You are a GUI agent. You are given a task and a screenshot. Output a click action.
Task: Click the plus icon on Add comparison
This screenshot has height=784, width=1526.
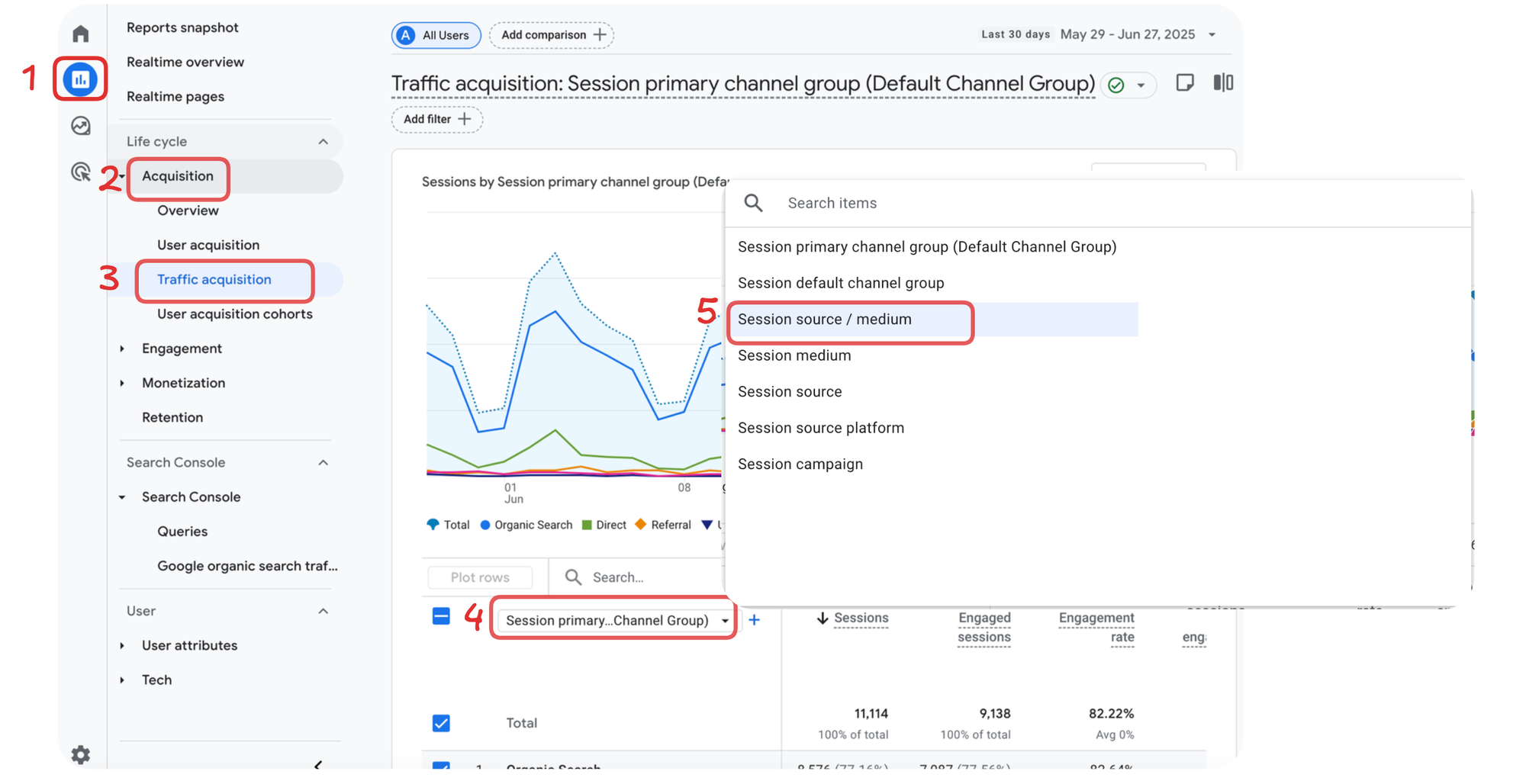tap(600, 35)
